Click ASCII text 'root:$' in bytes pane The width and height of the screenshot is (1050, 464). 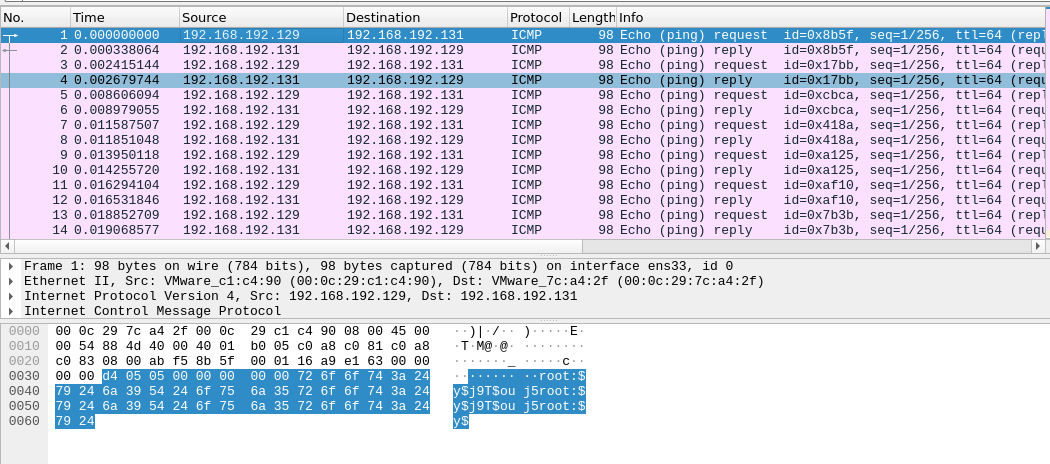pyautogui.click(x=562, y=376)
